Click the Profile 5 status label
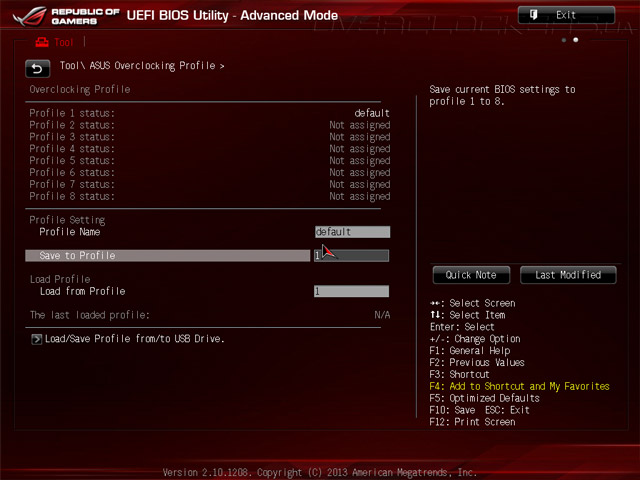The image size is (640, 480). point(72,160)
